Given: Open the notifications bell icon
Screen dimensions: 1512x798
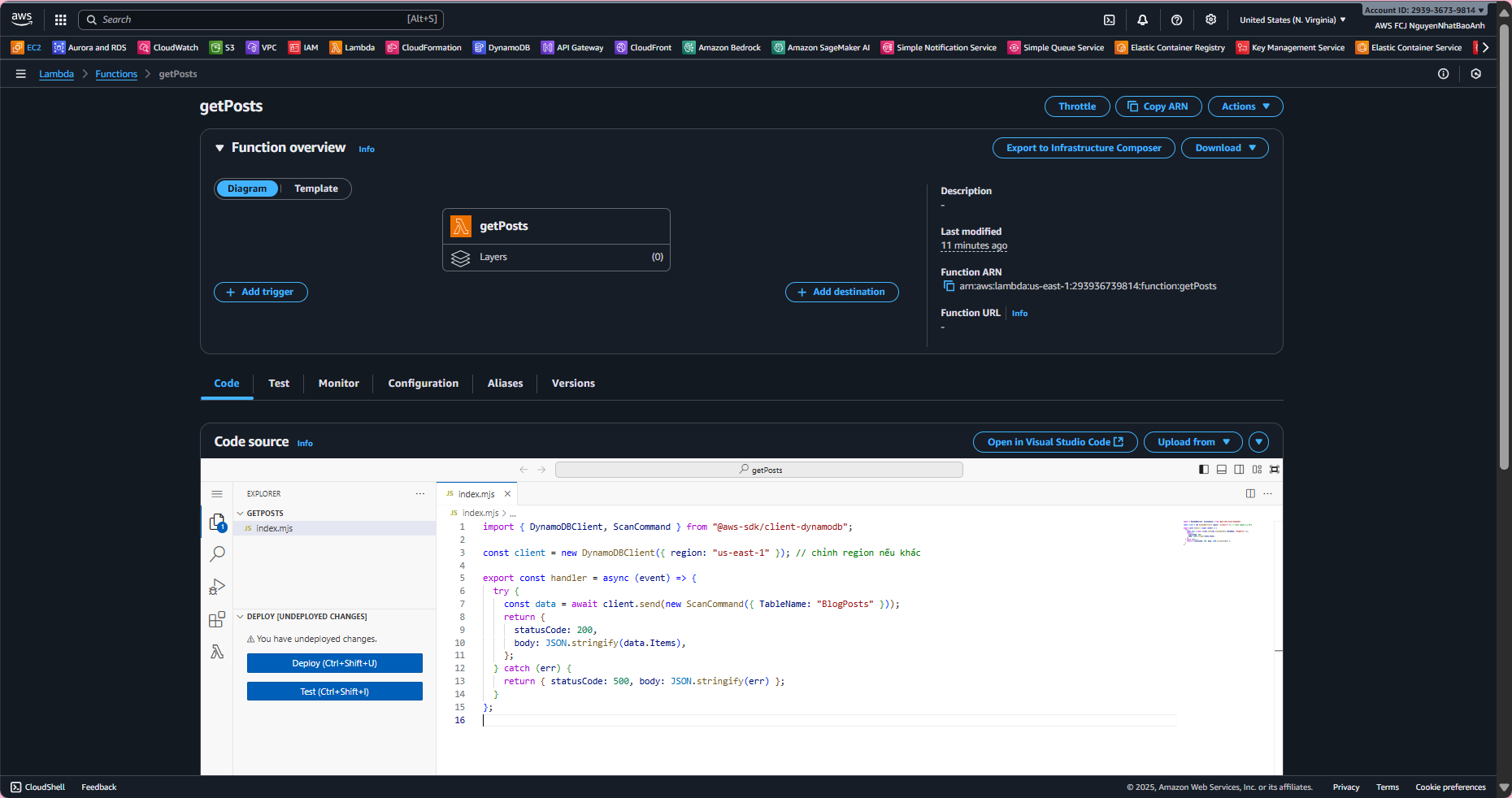Looking at the screenshot, I should tap(1142, 20).
